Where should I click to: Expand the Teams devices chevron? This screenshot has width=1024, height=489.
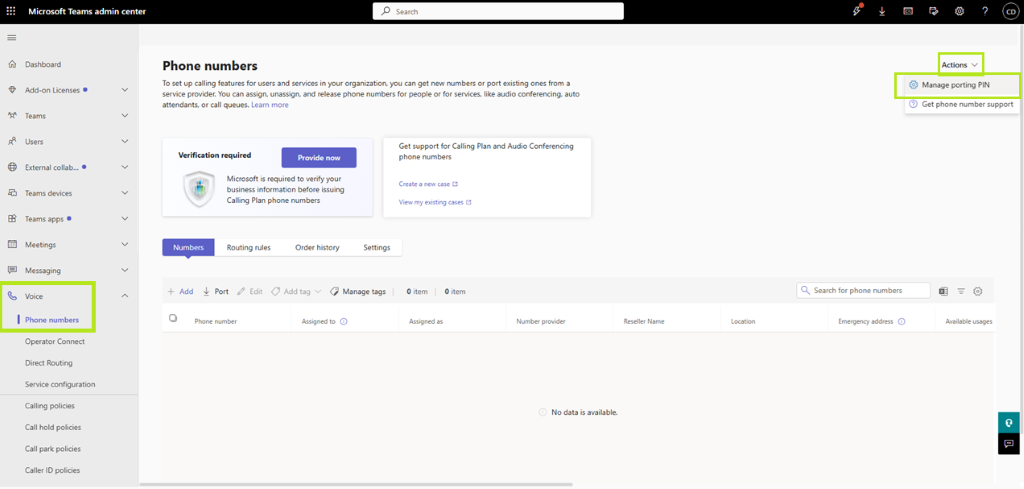click(x=125, y=193)
